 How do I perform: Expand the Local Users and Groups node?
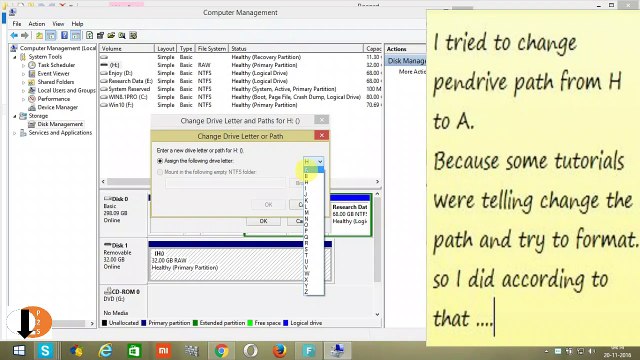click(23, 91)
